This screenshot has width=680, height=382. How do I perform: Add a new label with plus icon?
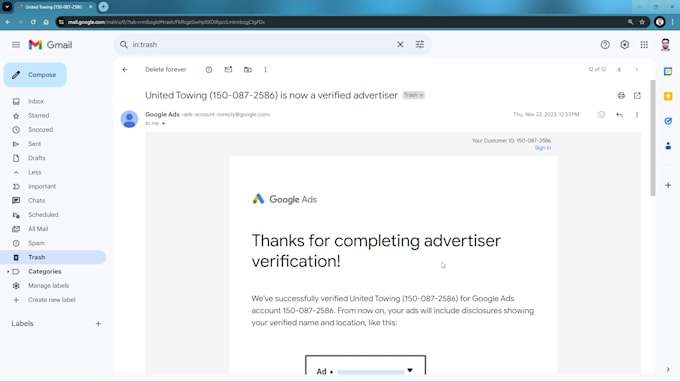(98, 323)
